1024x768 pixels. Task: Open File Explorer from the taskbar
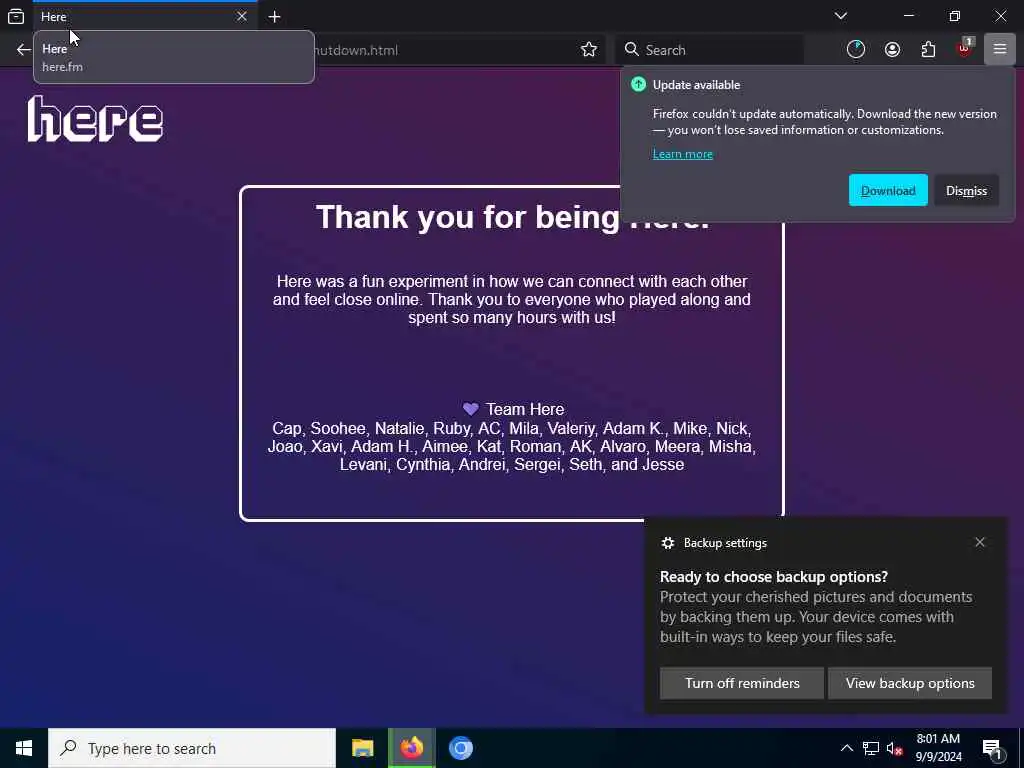point(362,748)
